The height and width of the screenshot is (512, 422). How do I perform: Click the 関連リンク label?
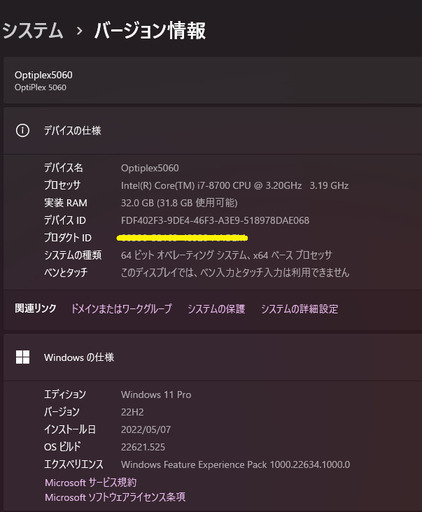pyautogui.click(x=35, y=308)
